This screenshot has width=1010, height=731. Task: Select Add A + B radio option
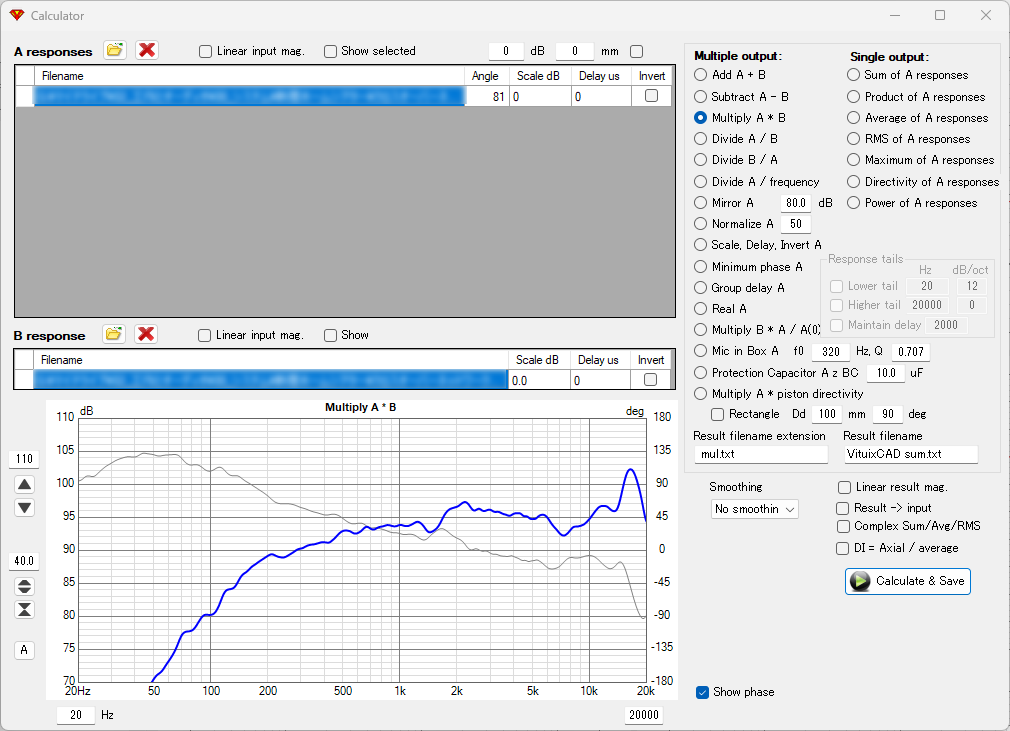coord(700,75)
